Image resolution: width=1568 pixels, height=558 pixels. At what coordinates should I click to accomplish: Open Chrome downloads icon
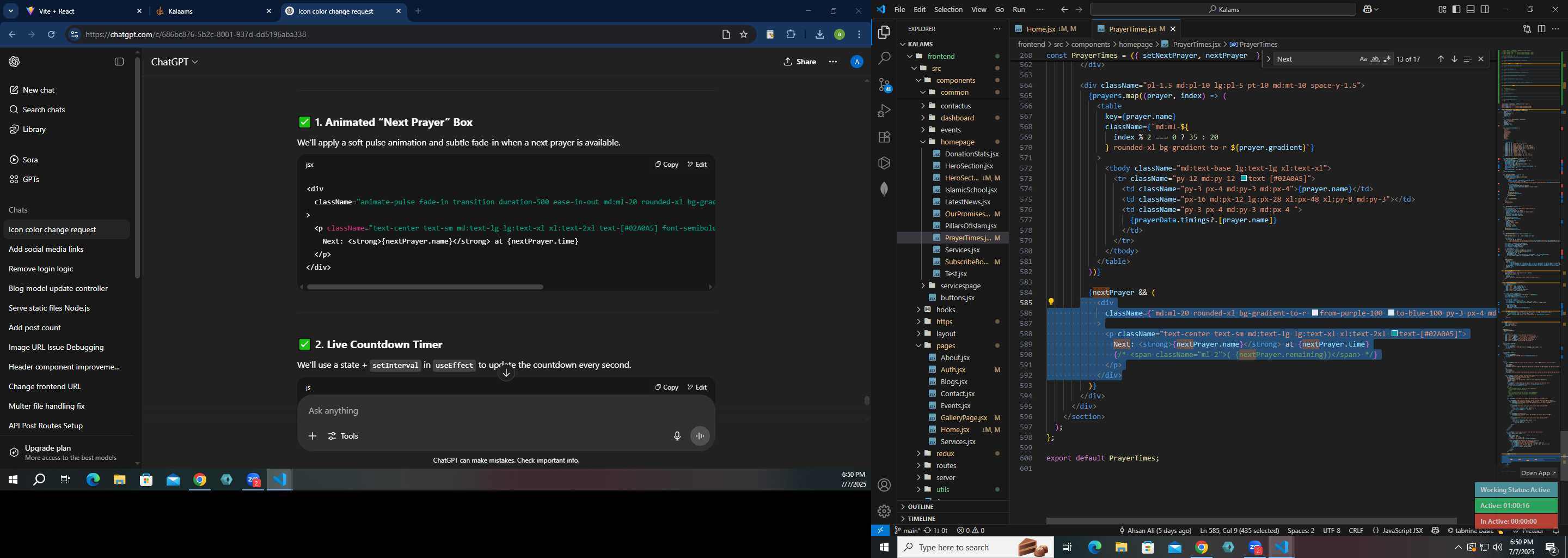[819, 35]
